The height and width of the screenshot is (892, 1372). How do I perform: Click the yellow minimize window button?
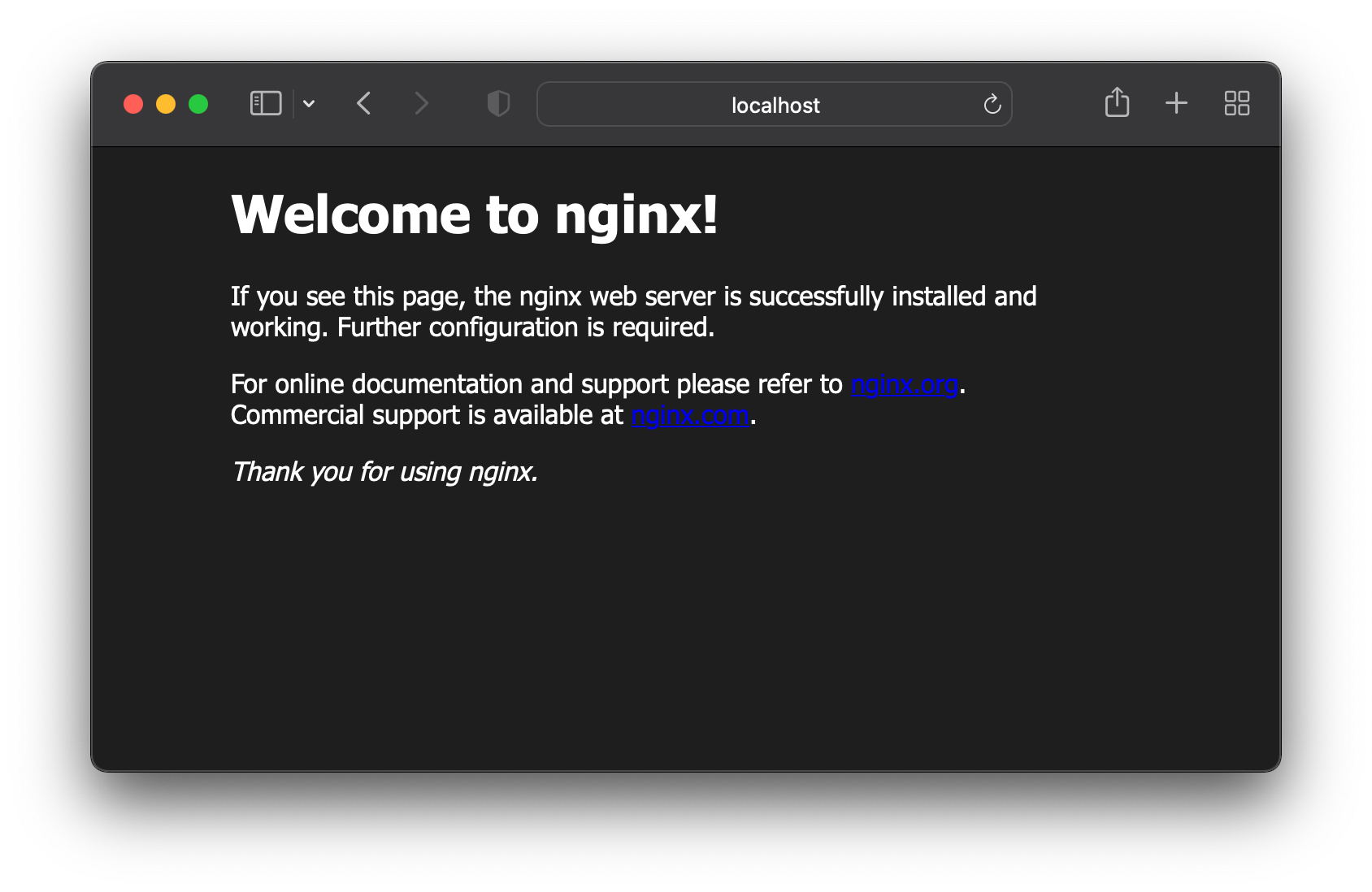pyautogui.click(x=165, y=103)
